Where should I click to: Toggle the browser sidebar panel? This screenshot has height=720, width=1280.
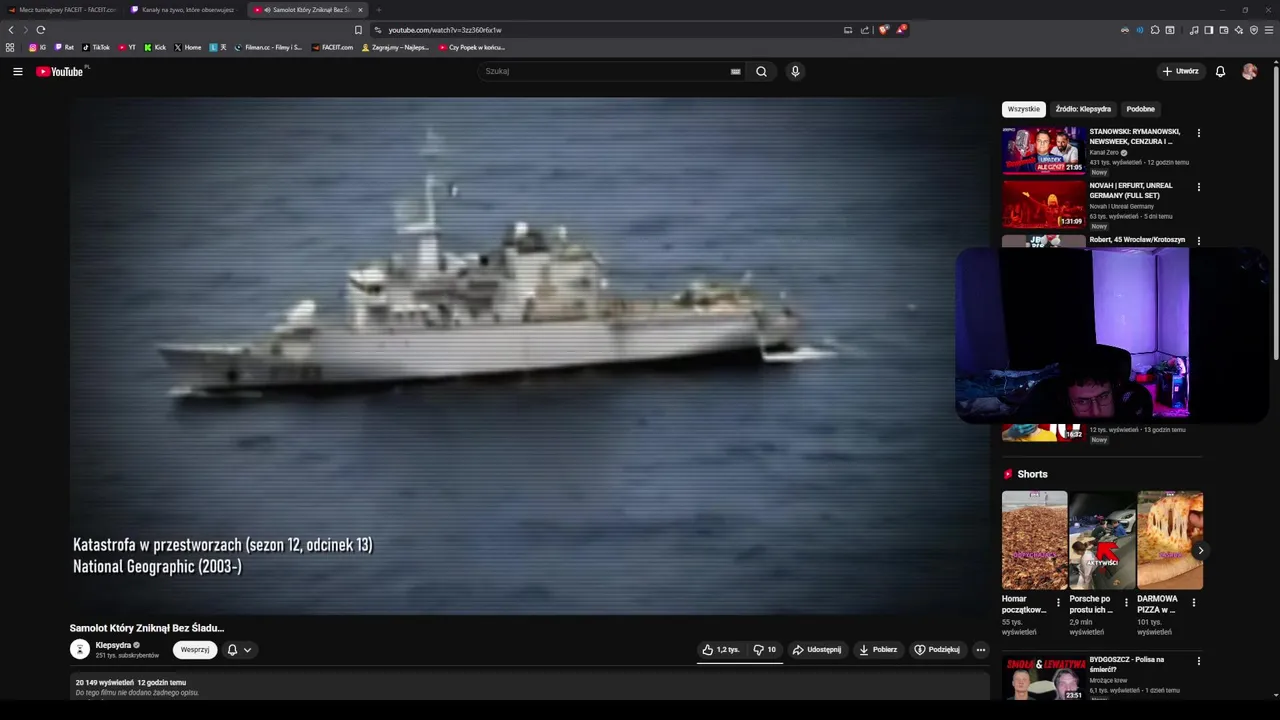1208,30
